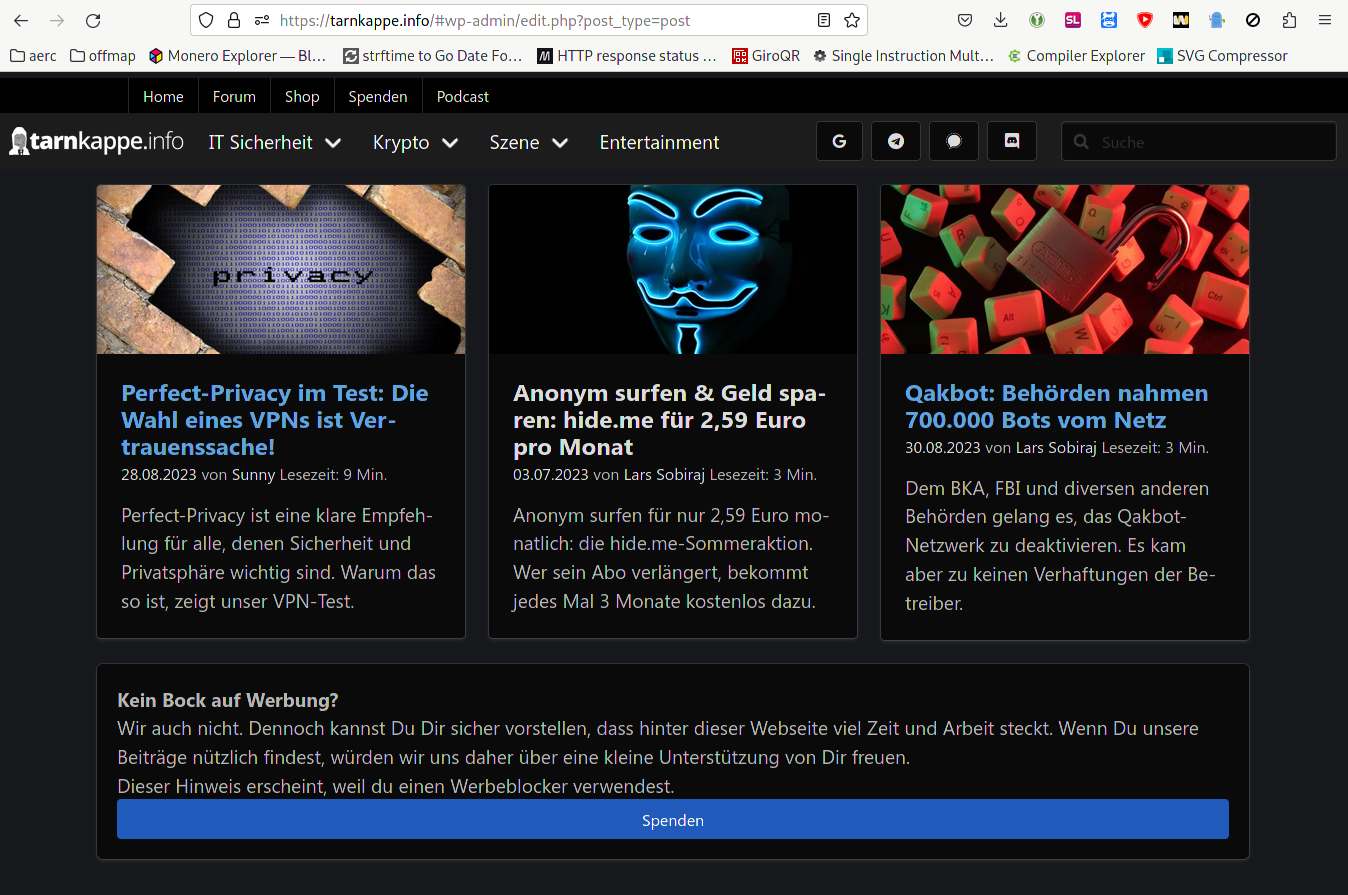Bookmark page with the star icon

(852, 20)
